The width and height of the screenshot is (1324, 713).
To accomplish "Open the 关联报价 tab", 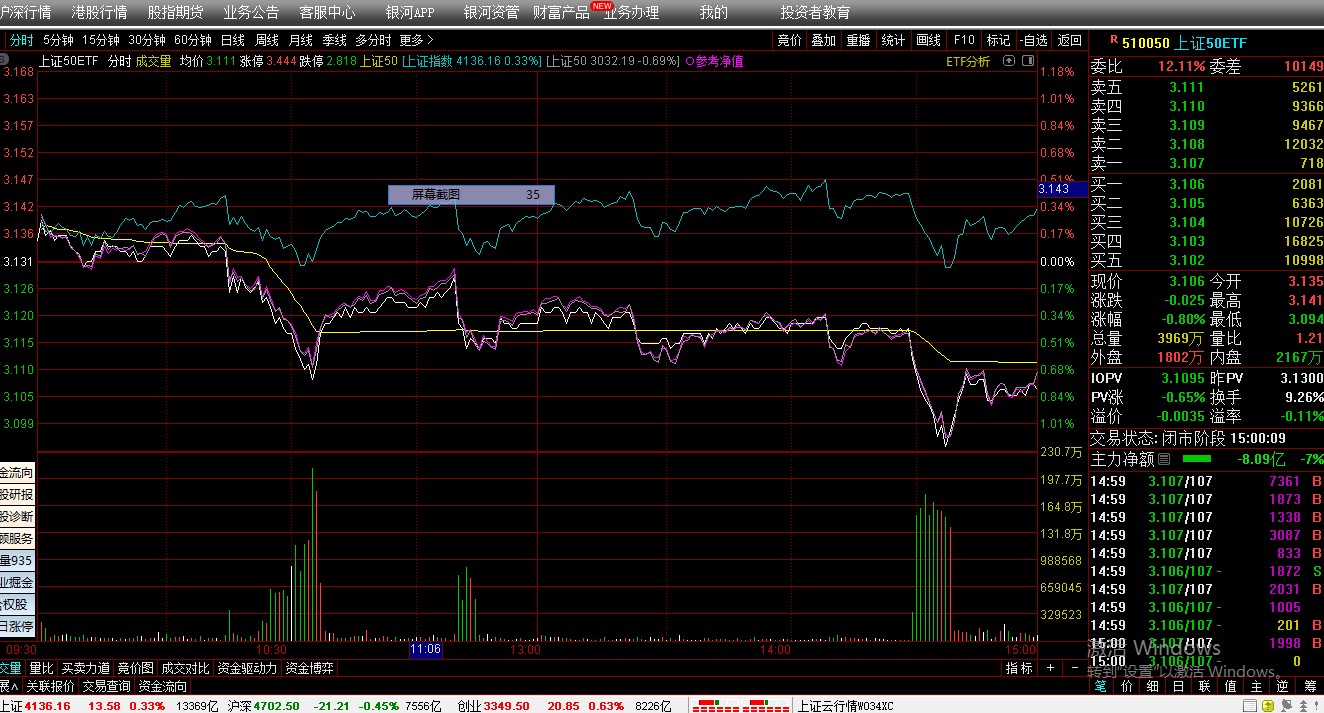I will click(x=50, y=686).
